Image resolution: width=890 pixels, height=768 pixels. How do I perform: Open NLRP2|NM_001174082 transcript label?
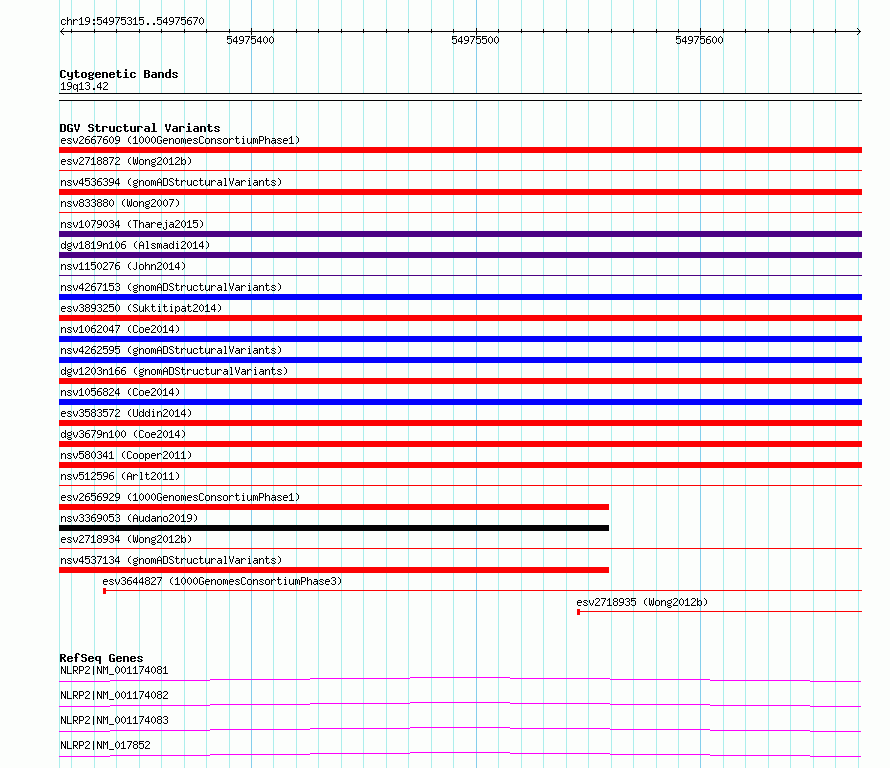[x=114, y=695]
